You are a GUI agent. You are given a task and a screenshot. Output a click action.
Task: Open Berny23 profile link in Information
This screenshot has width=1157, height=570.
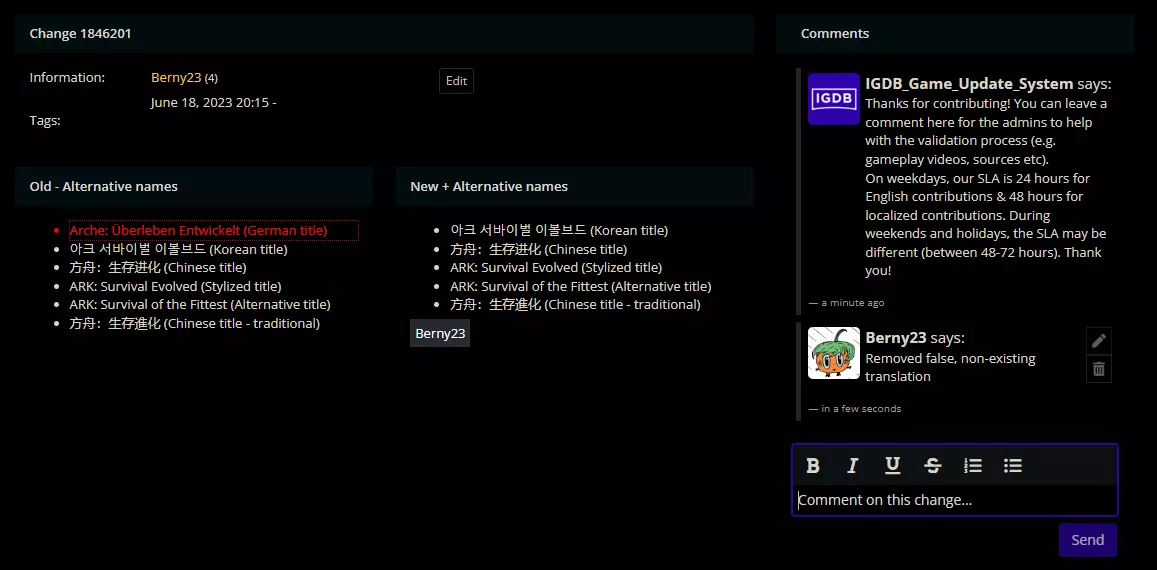coord(176,78)
